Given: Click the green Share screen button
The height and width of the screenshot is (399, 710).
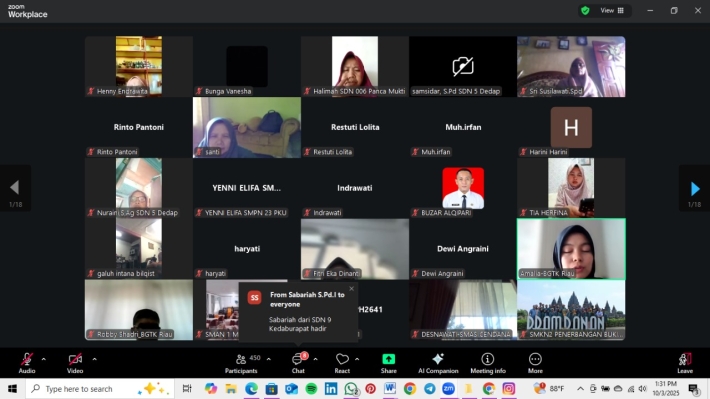Looking at the screenshot, I should click(389, 363).
